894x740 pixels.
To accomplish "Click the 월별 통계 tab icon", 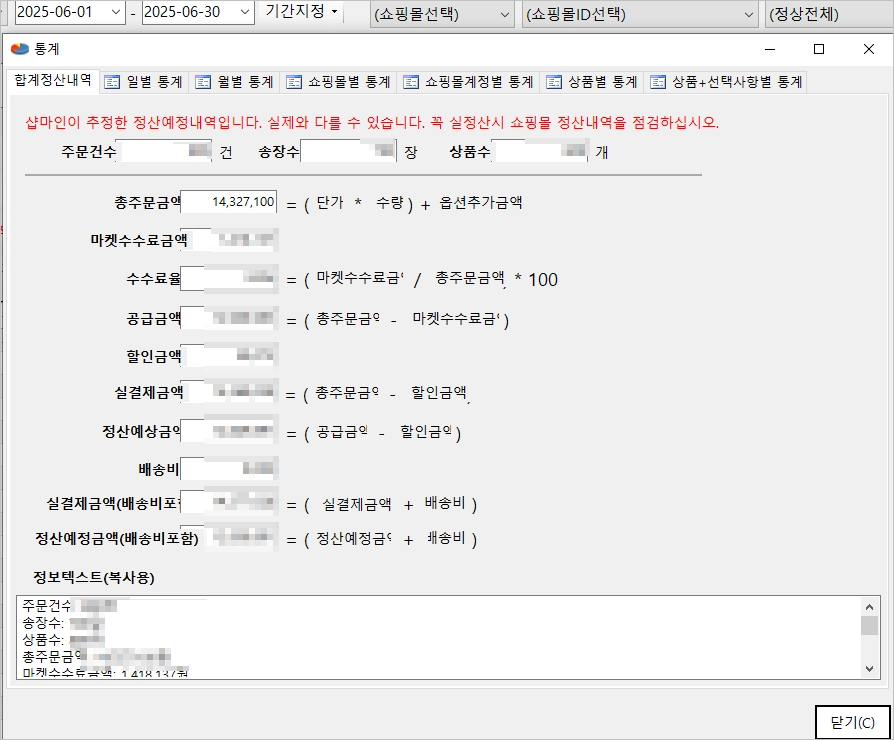I will 203,82.
